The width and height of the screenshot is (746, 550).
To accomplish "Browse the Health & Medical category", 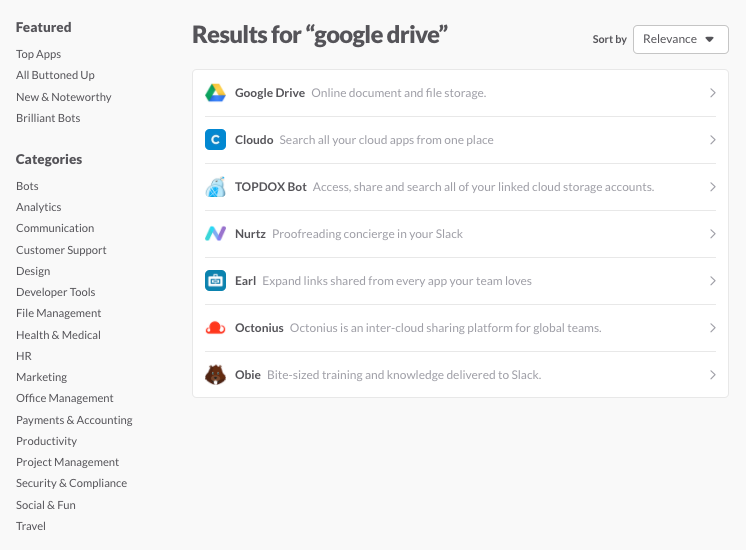I will 59,335.
